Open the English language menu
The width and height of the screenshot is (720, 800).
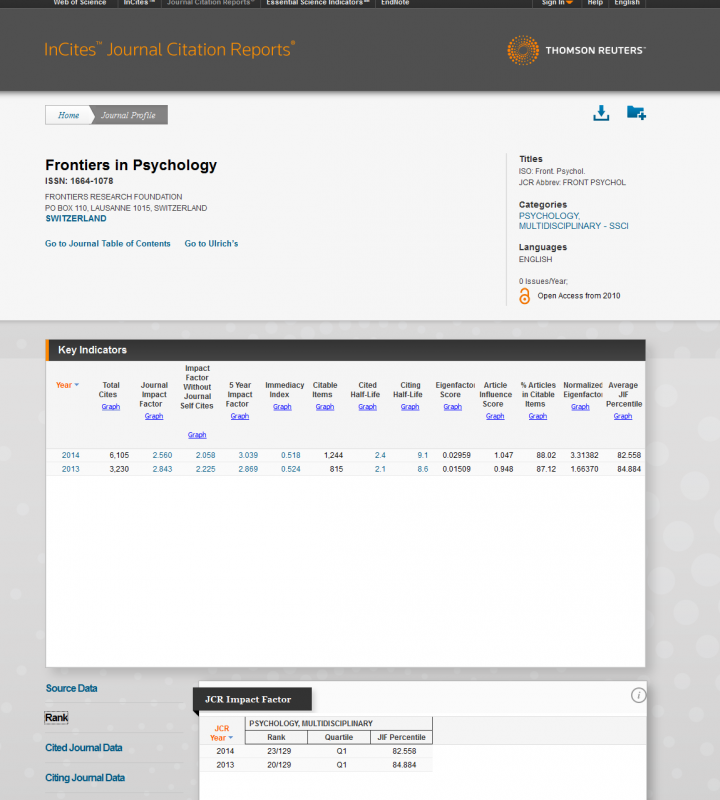coord(627,3)
